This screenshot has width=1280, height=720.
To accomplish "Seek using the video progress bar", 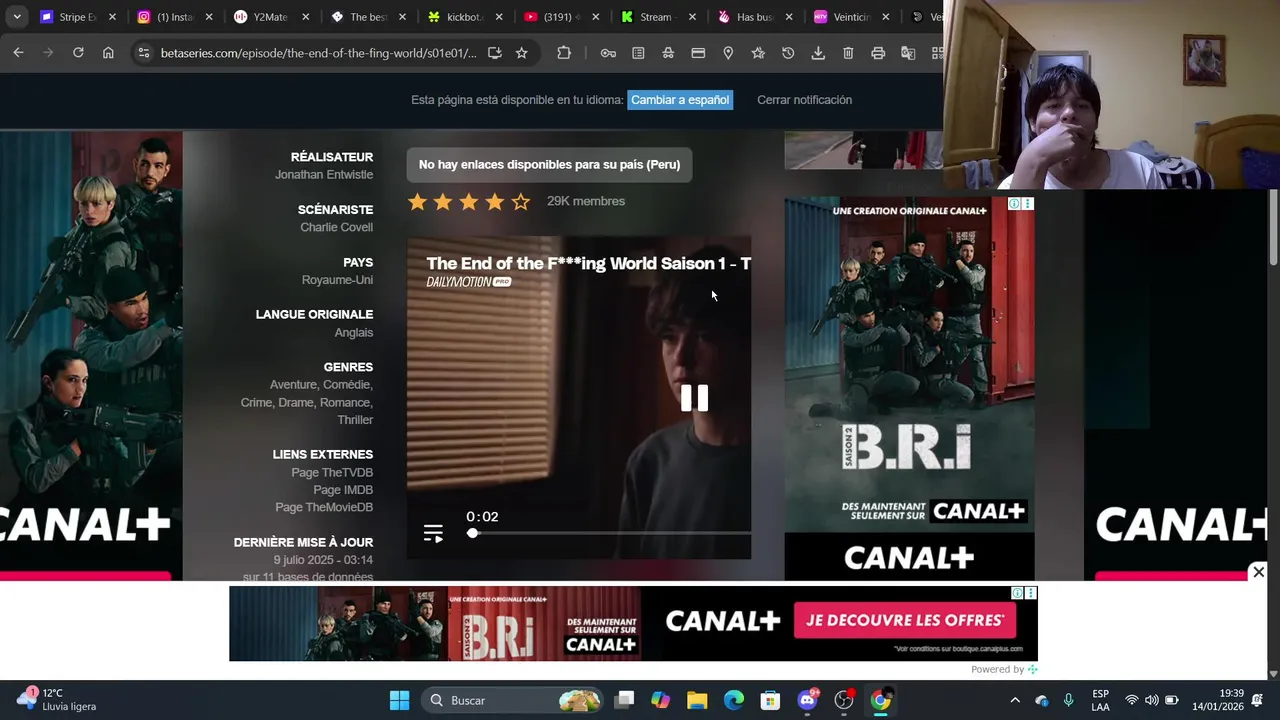I will tap(609, 534).
